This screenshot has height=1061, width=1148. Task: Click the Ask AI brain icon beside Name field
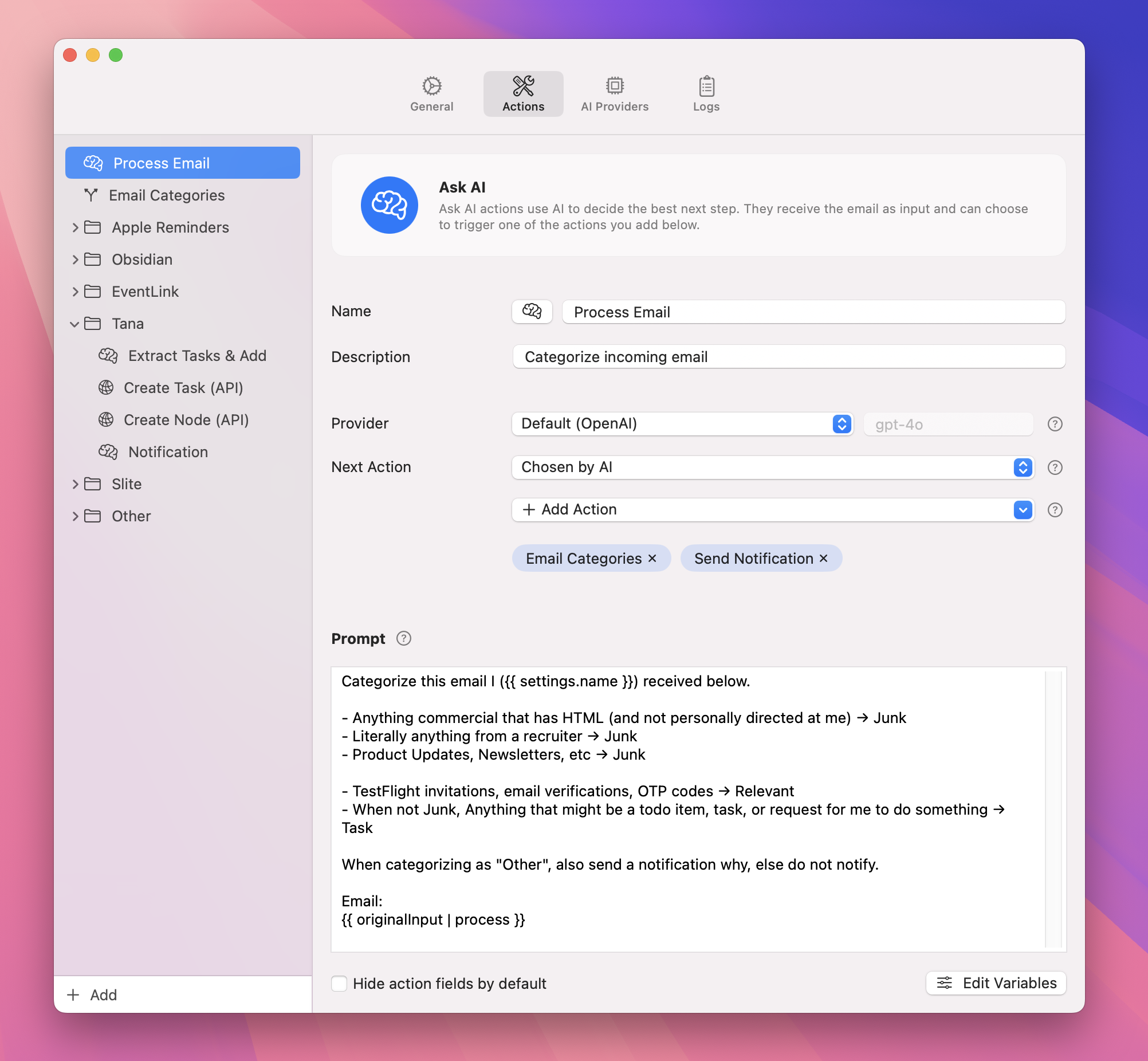(532, 312)
